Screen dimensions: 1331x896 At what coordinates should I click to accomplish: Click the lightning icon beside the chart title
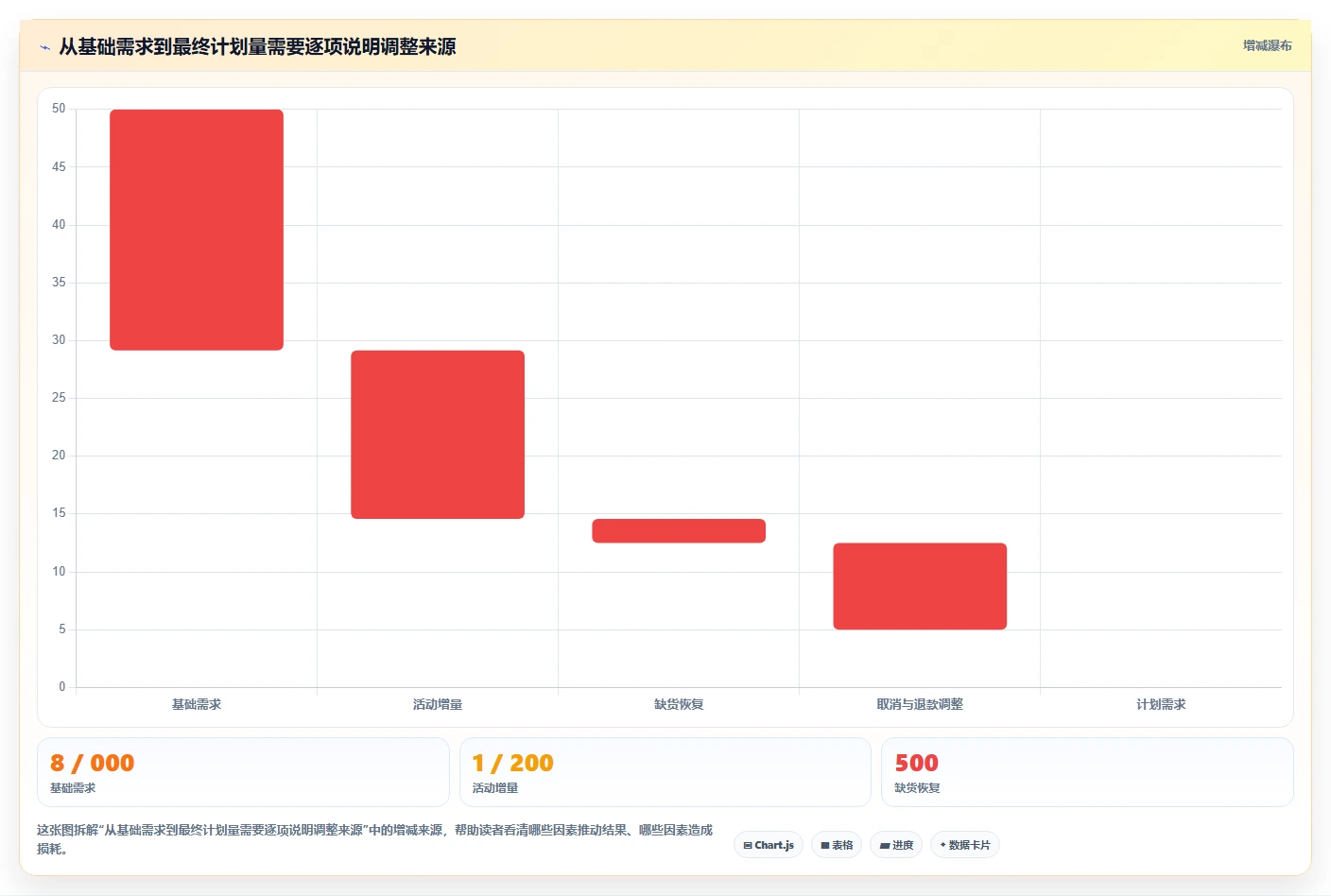[x=44, y=47]
